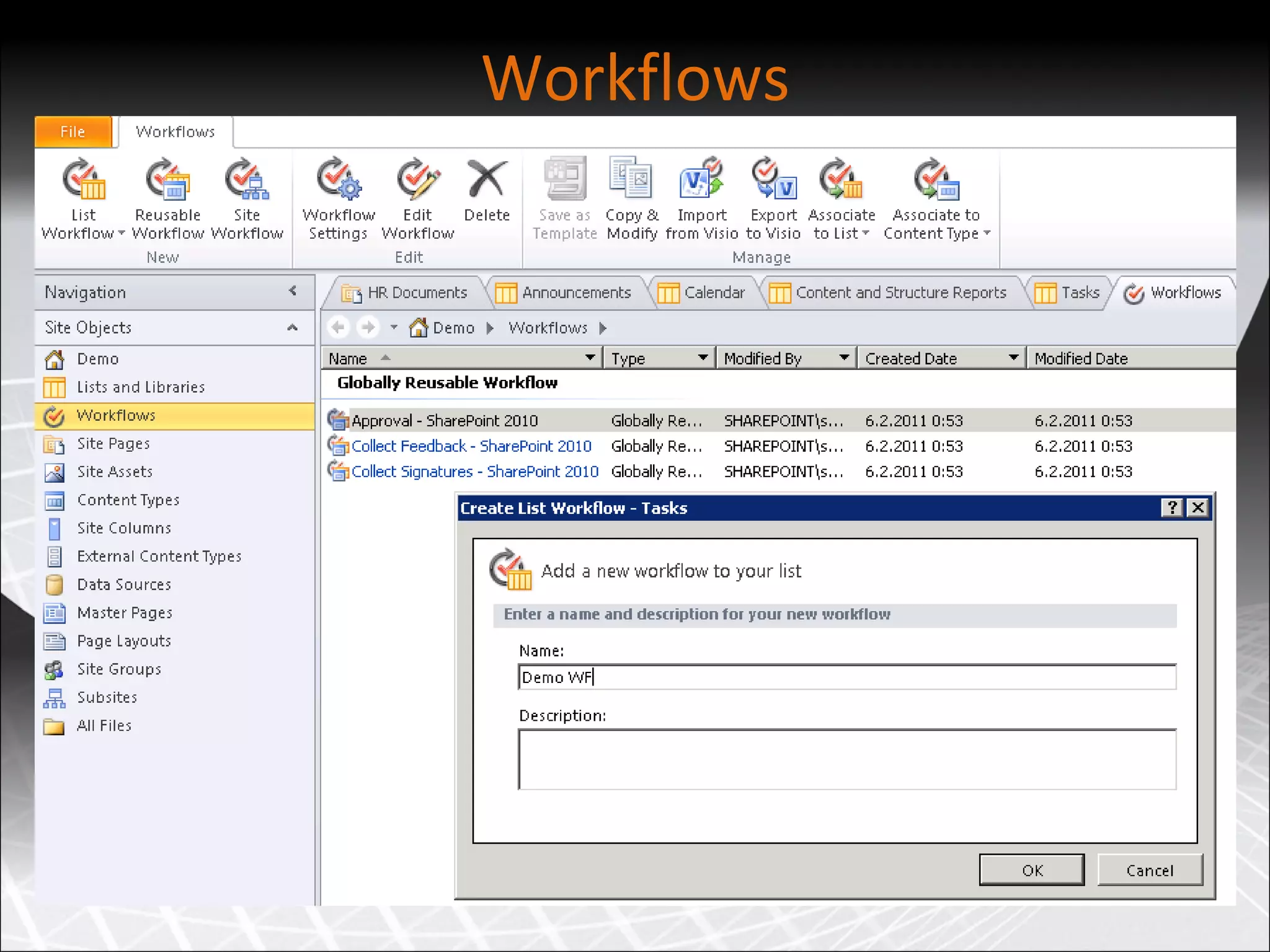Open the Modified By column dropdown
1270x952 pixels.
[844, 358]
